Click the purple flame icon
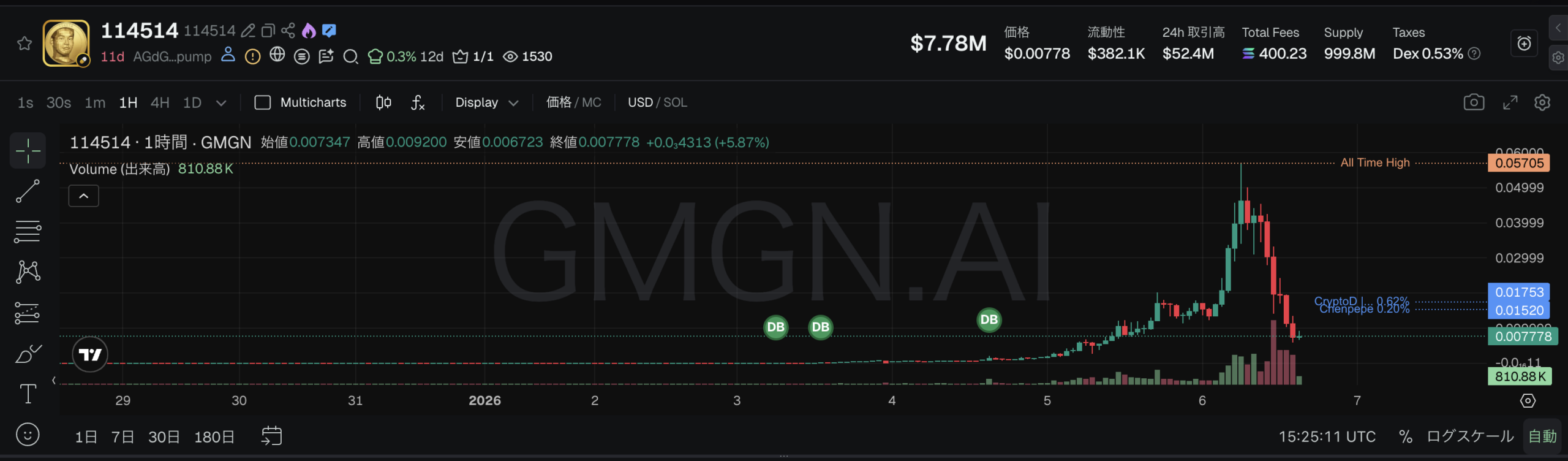The height and width of the screenshot is (461, 1568). point(309,31)
